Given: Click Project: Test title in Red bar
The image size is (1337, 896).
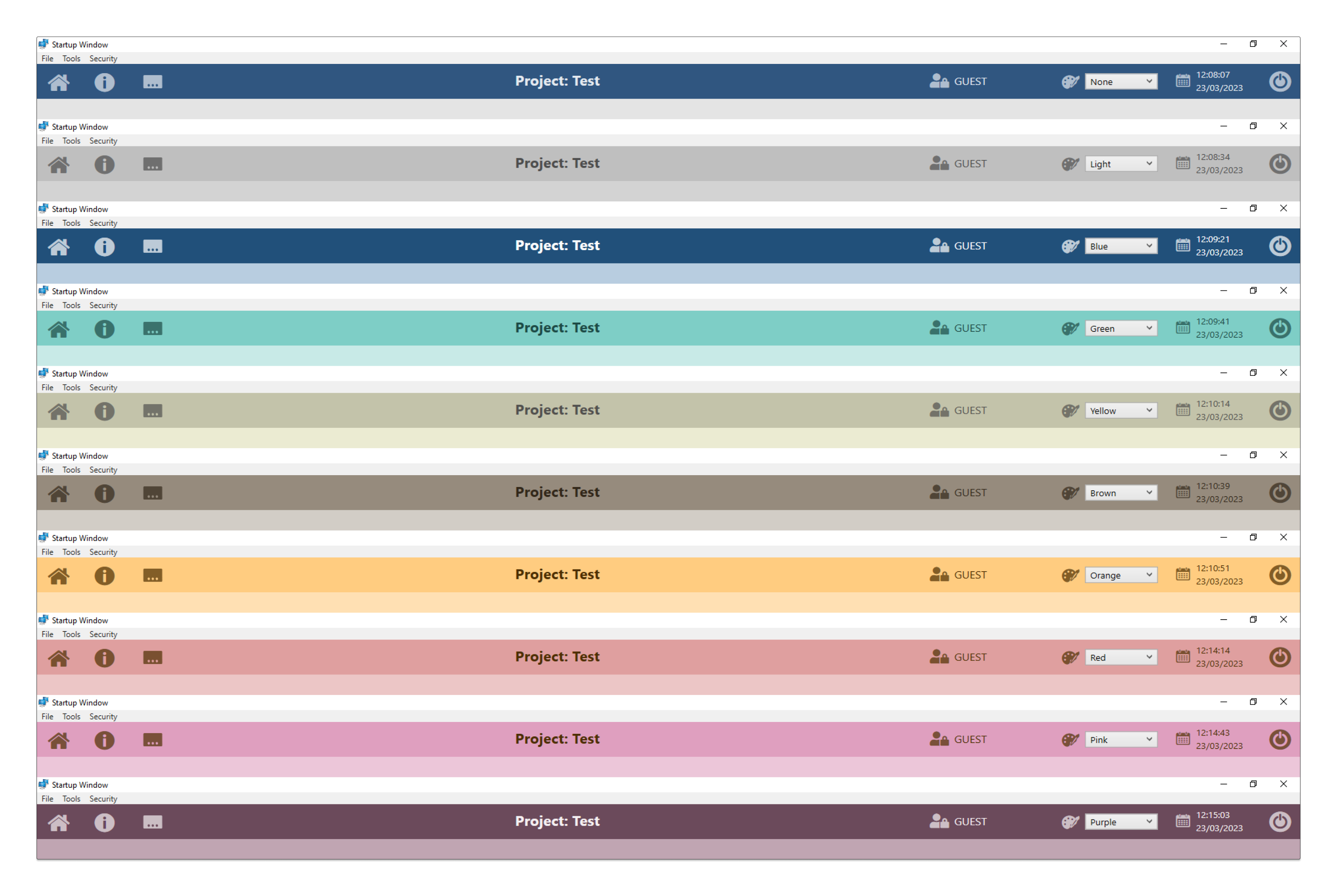Looking at the screenshot, I should pyautogui.click(x=557, y=657).
